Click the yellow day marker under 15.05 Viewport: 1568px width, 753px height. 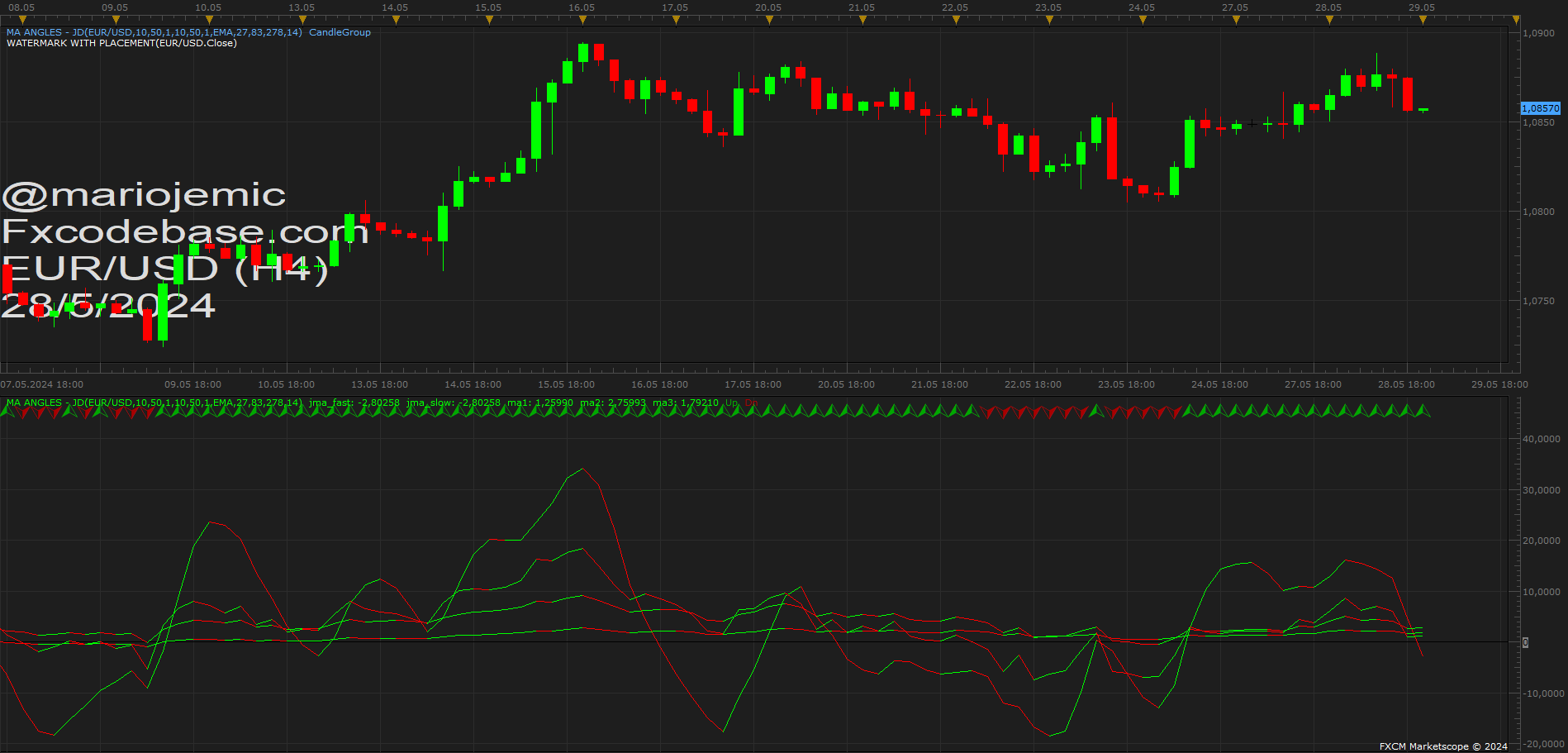489,19
